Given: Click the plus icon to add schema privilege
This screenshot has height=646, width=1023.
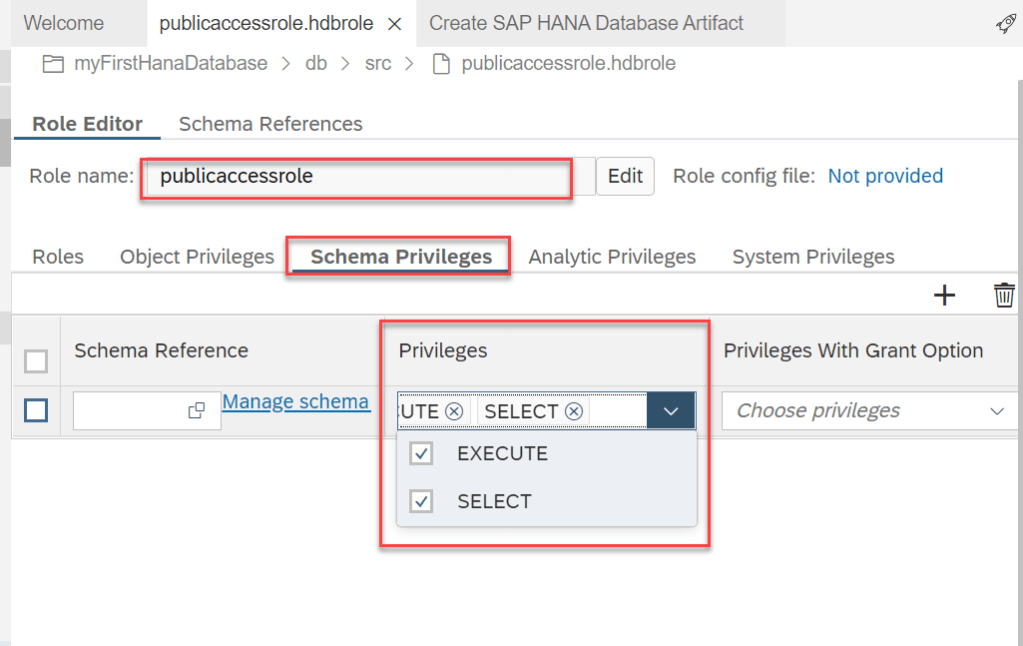Looking at the screenshot, I should click(944, 295).
